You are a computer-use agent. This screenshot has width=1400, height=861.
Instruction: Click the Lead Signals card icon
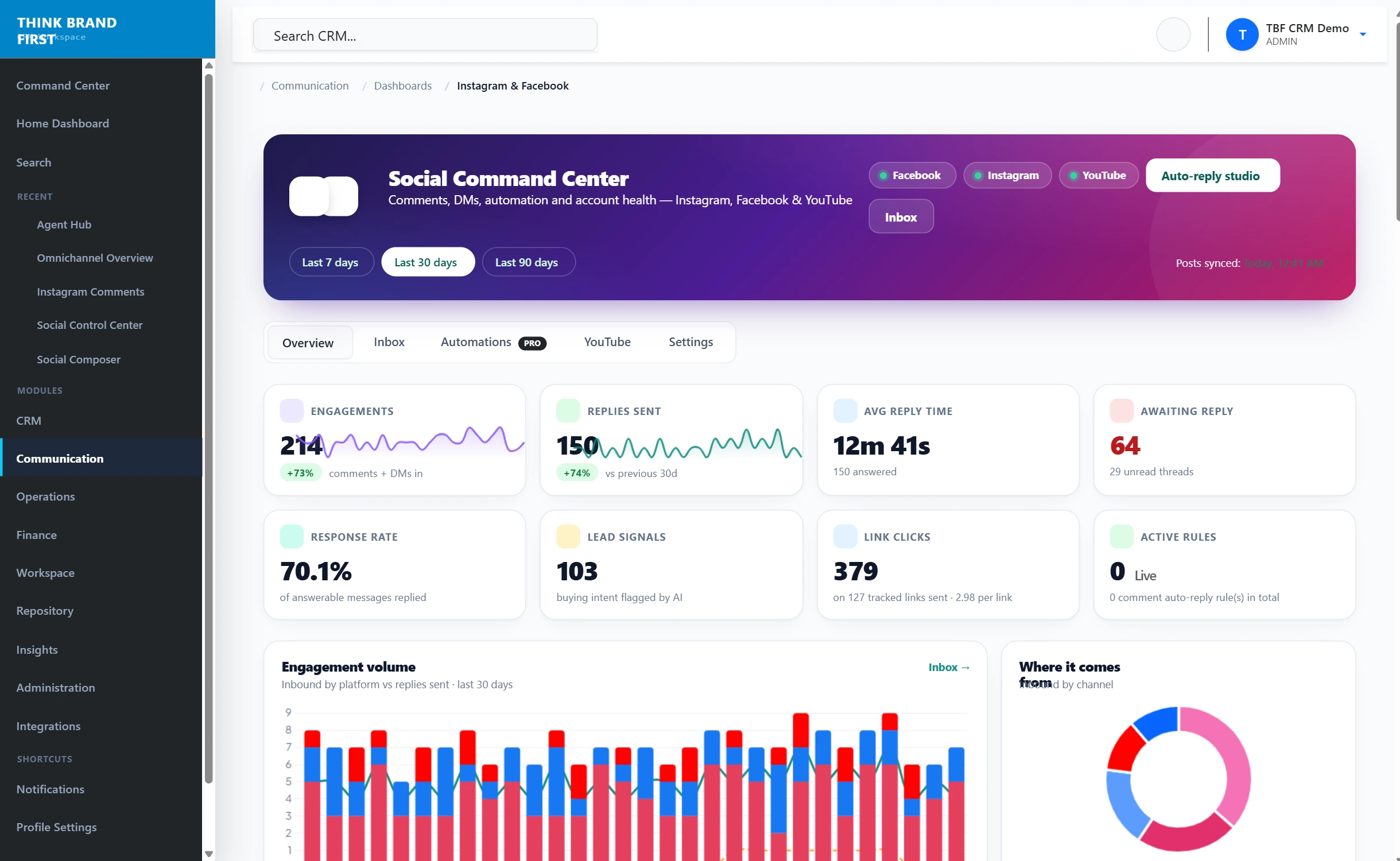[x=568, y=536]
